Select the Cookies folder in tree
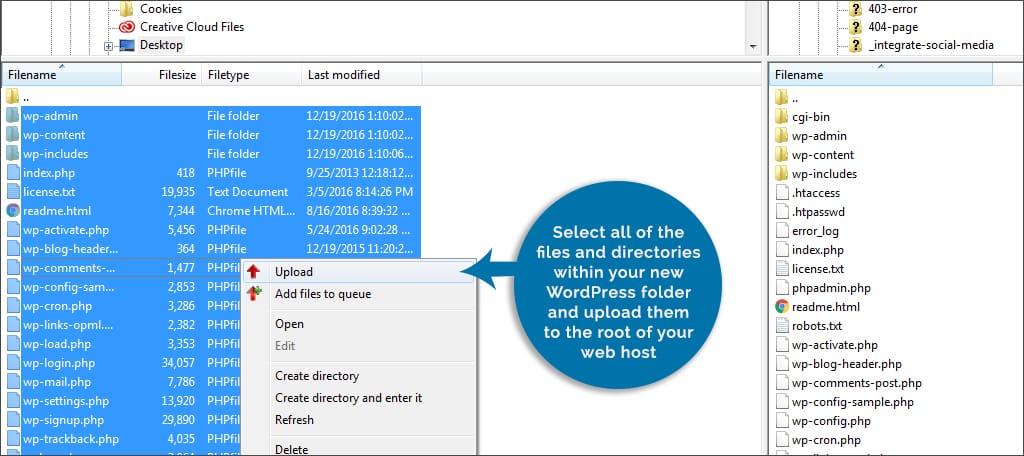The image size is (1024, 456). point(161,9)
